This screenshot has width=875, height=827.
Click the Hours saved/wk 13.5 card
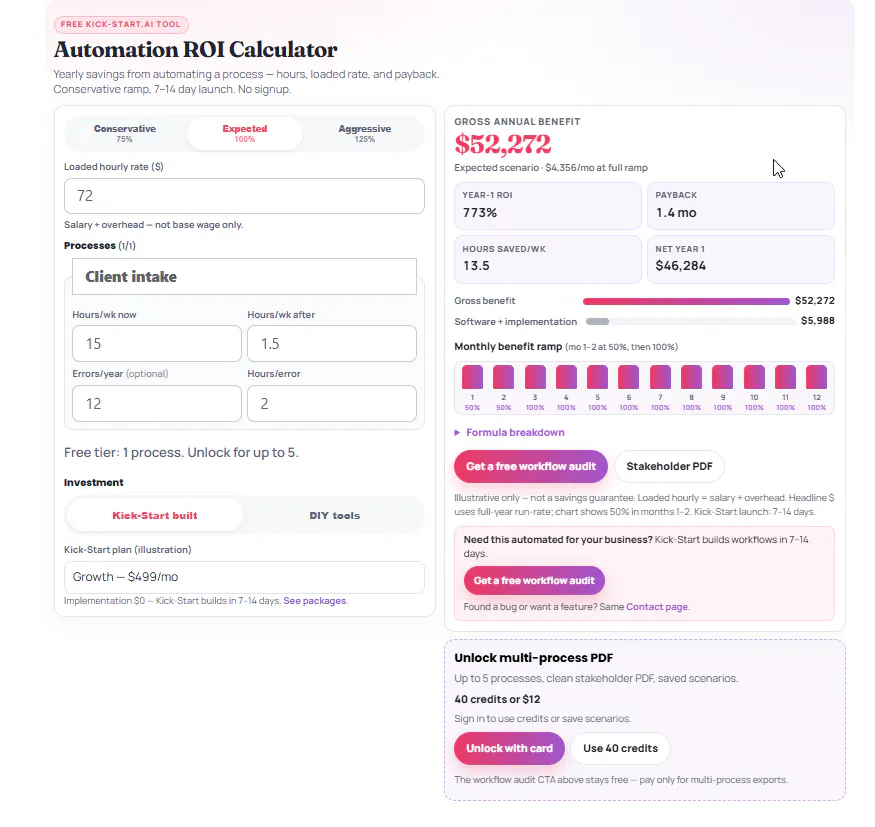click(x=547, y=259)
